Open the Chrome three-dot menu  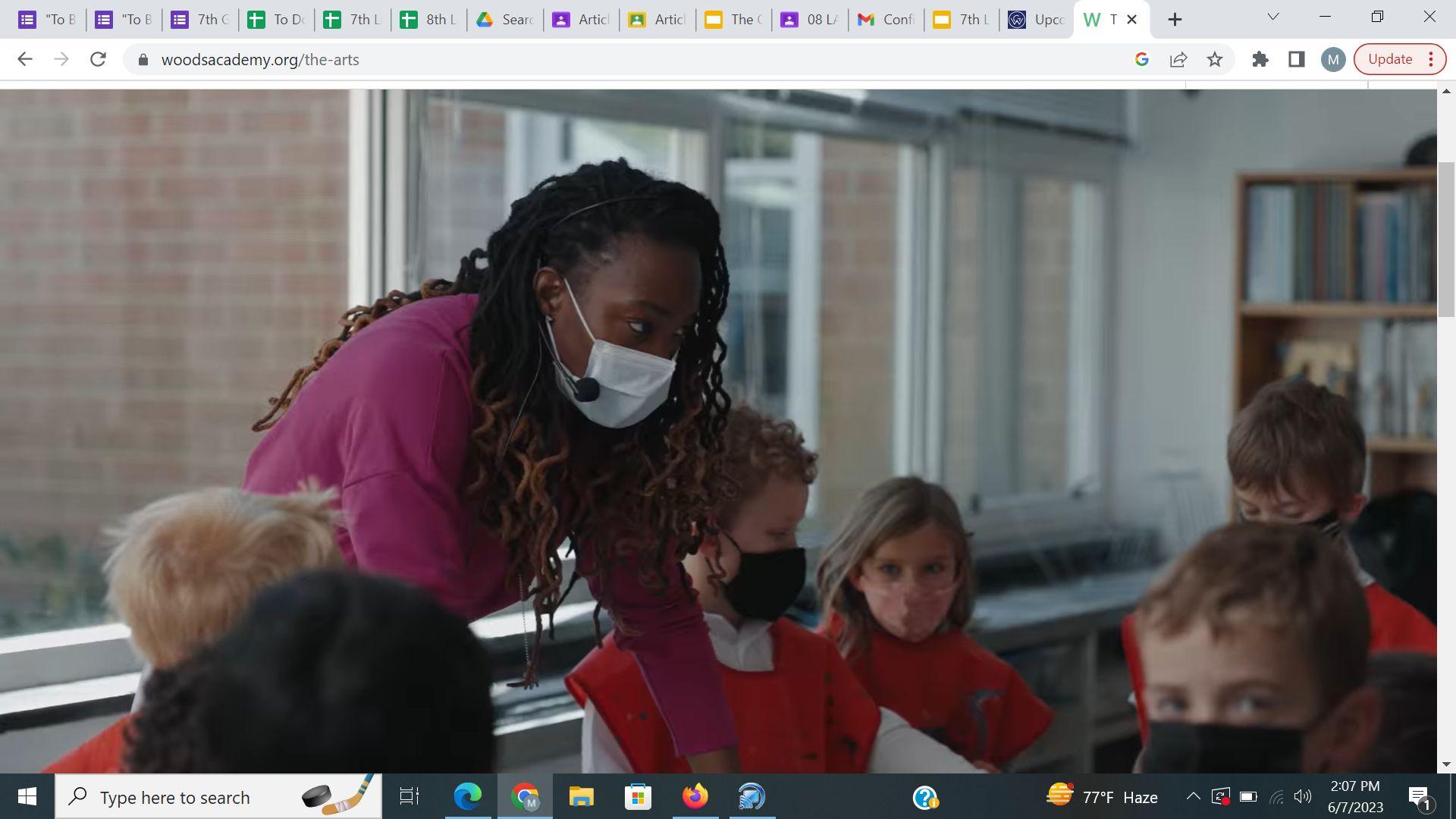(1431, 59)
